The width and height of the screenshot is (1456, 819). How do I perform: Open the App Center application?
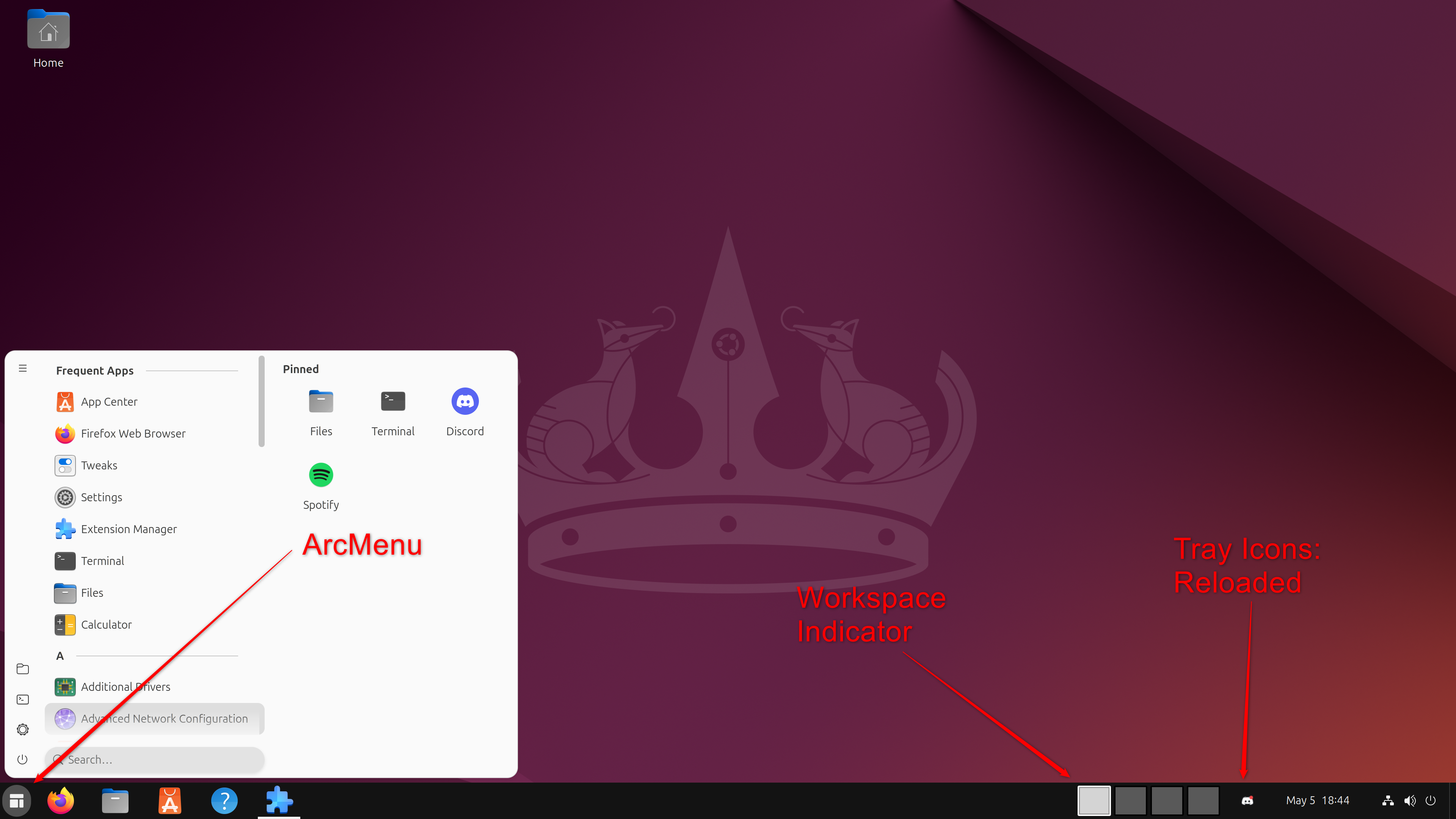[x=109, y=401]
